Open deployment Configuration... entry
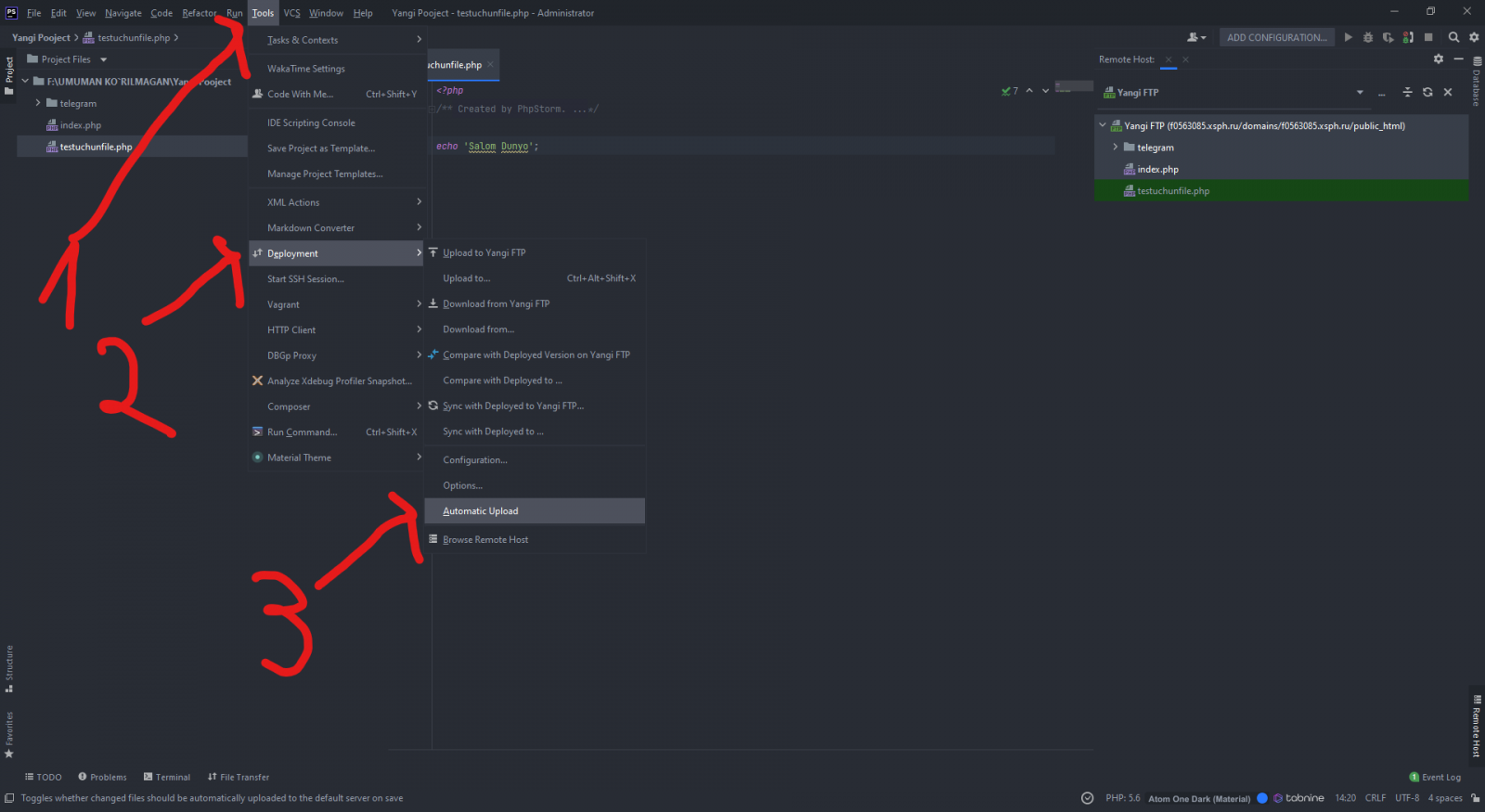 [535, 460]
